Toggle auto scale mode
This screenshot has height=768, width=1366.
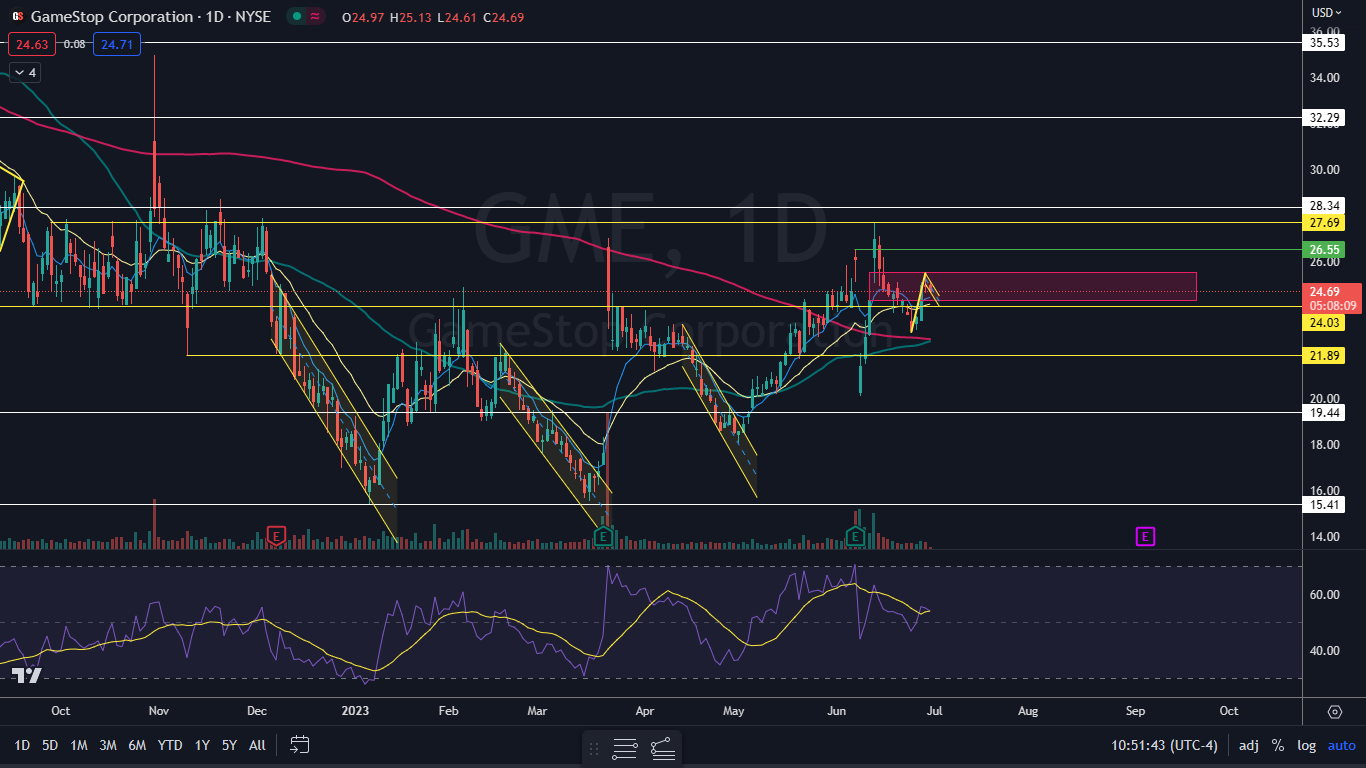click(x=1342, y=745)
